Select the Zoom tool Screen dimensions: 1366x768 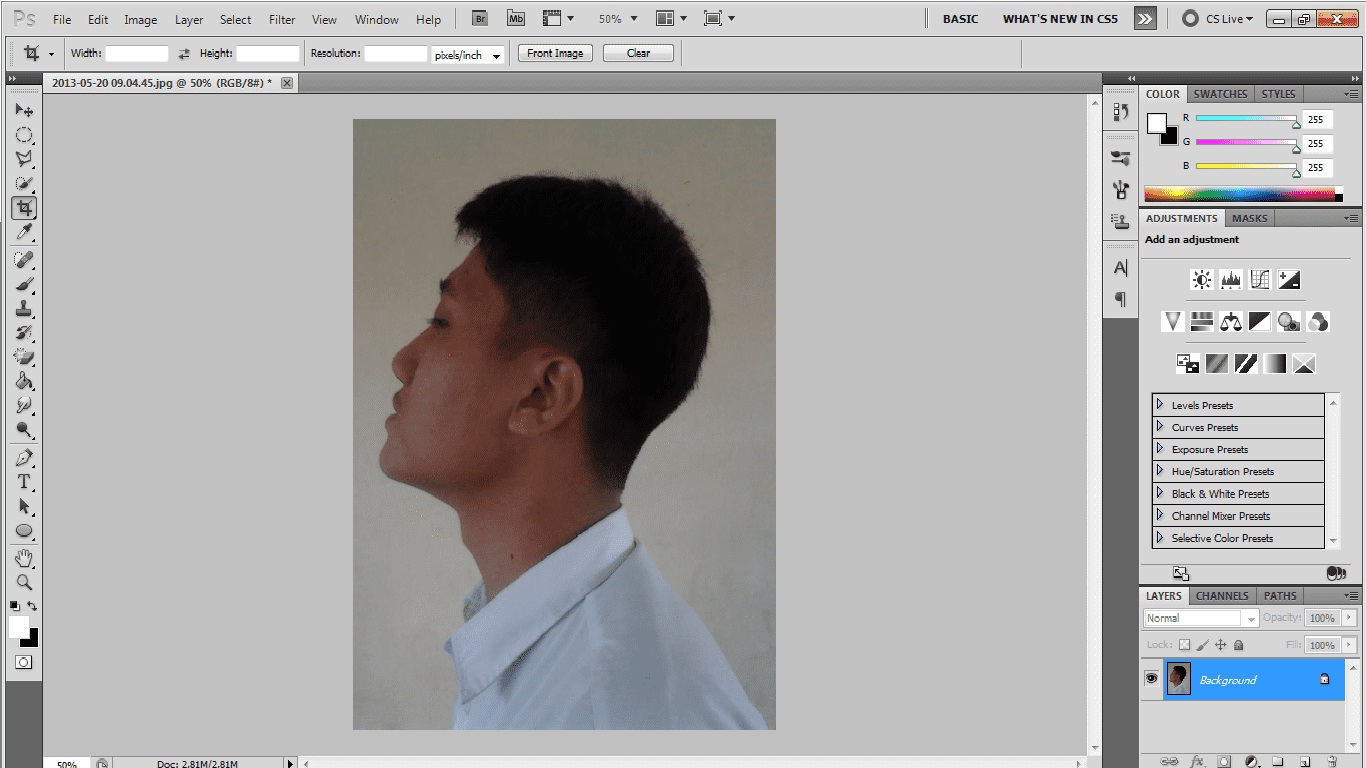click(24, 582)
